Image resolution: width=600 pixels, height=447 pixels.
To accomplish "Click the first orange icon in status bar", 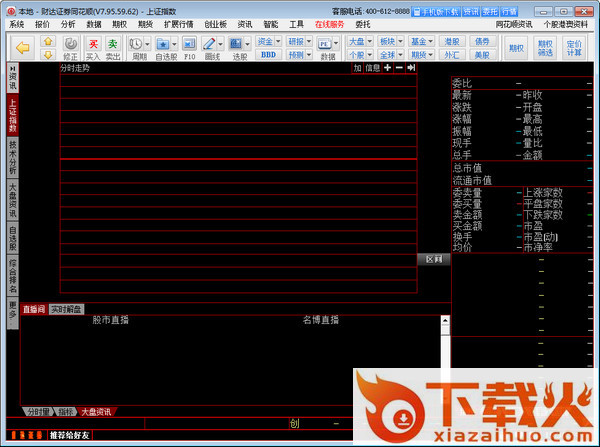I will tap(13, 435).
